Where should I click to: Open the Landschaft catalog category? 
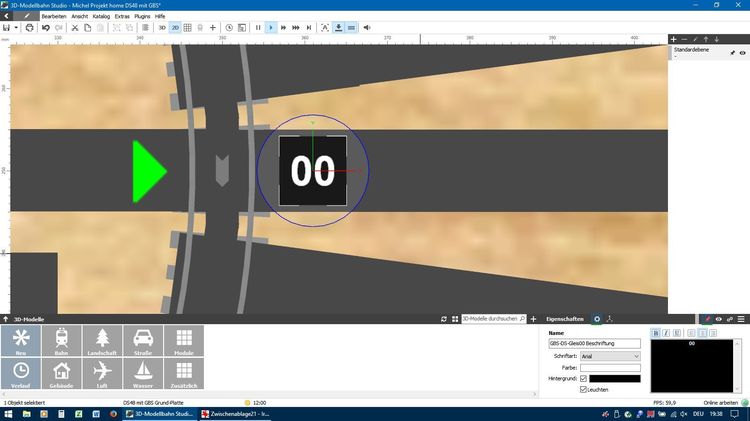[102, 341]
